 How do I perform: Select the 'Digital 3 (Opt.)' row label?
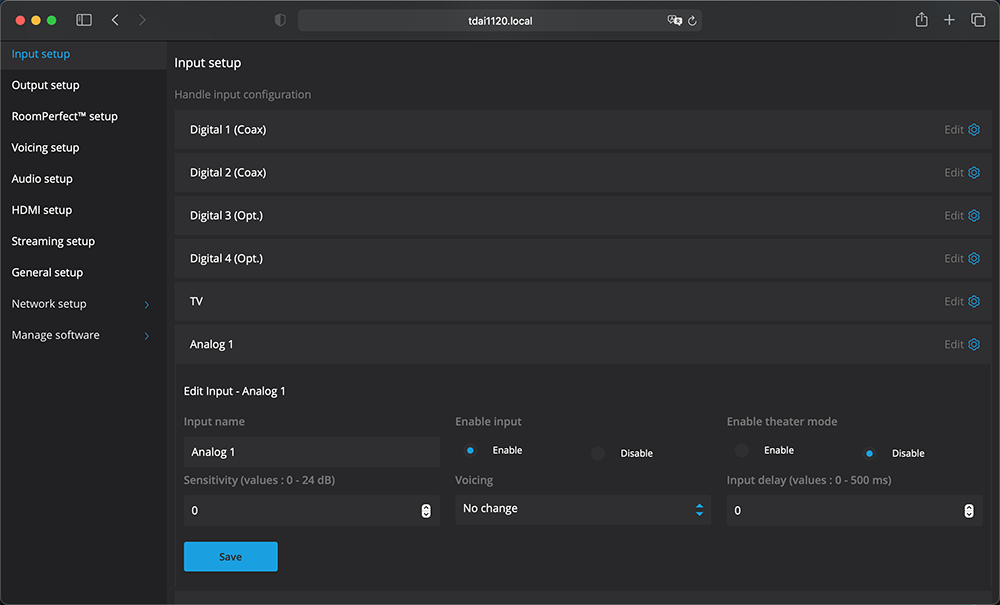226,215
